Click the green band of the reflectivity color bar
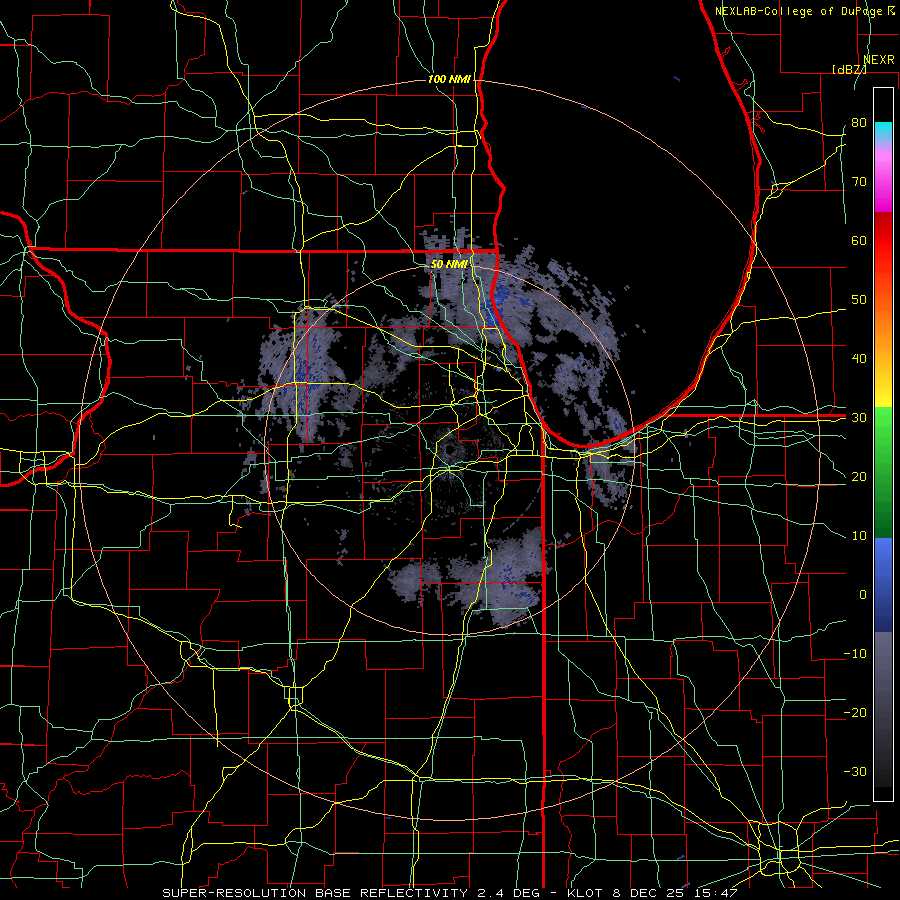 883,472
